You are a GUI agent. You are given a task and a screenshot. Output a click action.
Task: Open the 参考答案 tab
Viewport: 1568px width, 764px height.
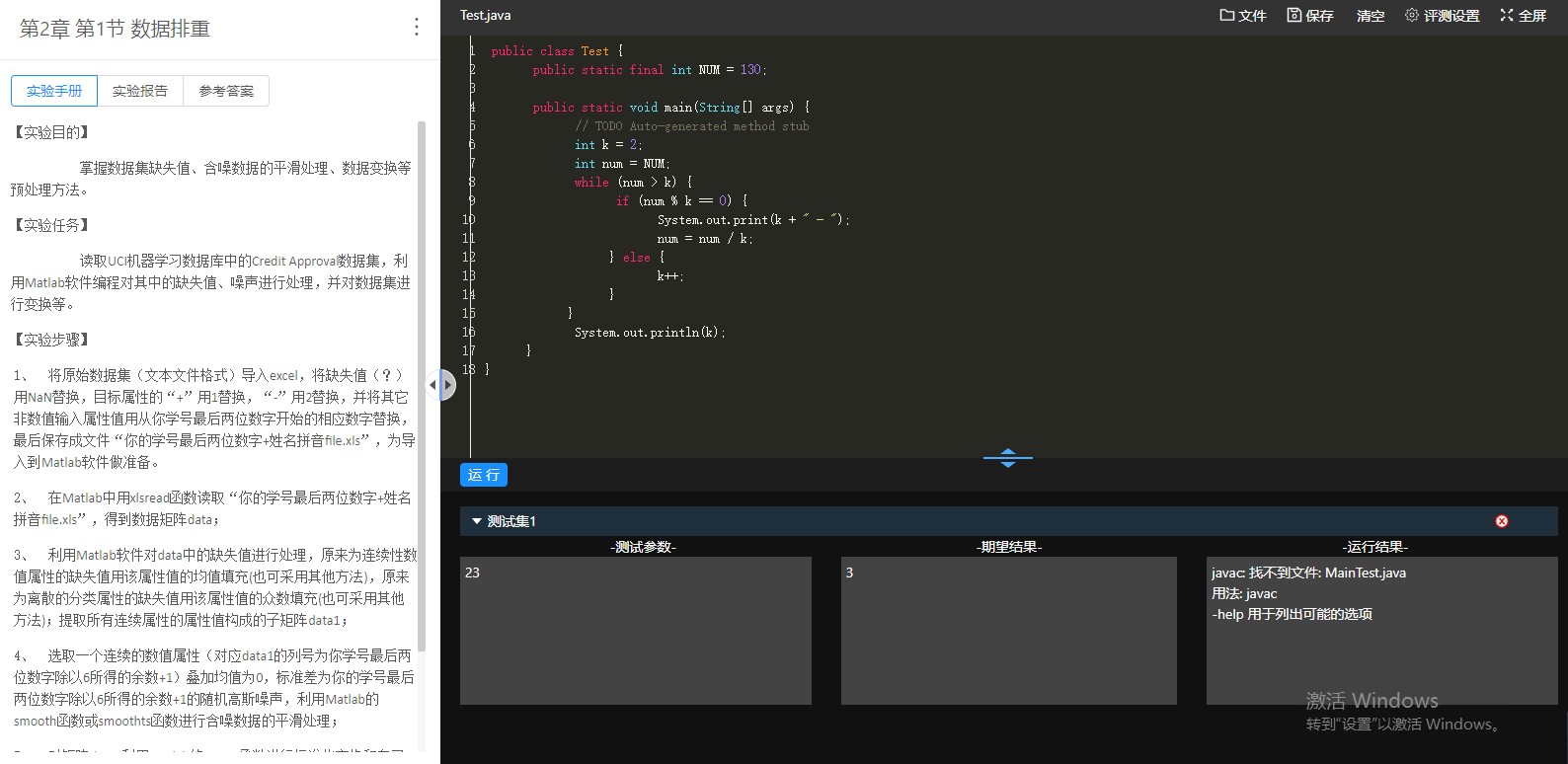point(226,91)
